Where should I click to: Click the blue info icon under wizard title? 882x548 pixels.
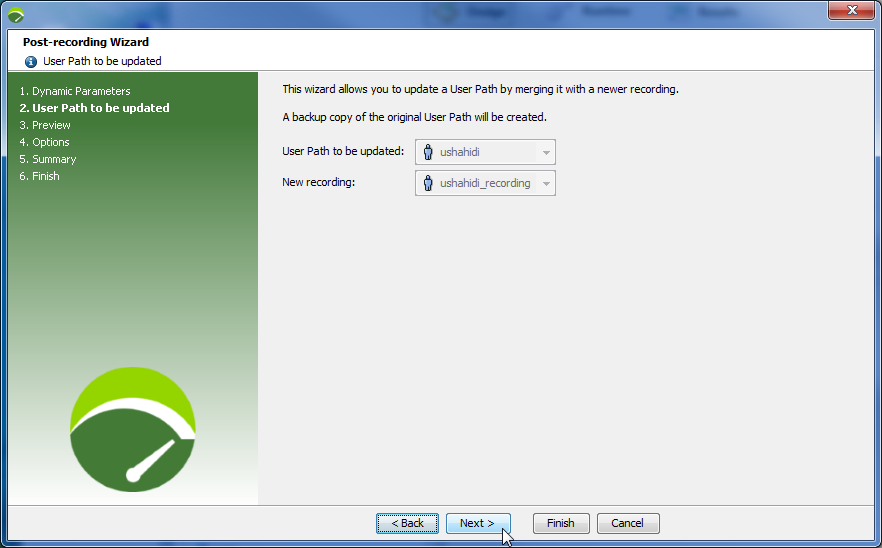click(x=31, y=61)
